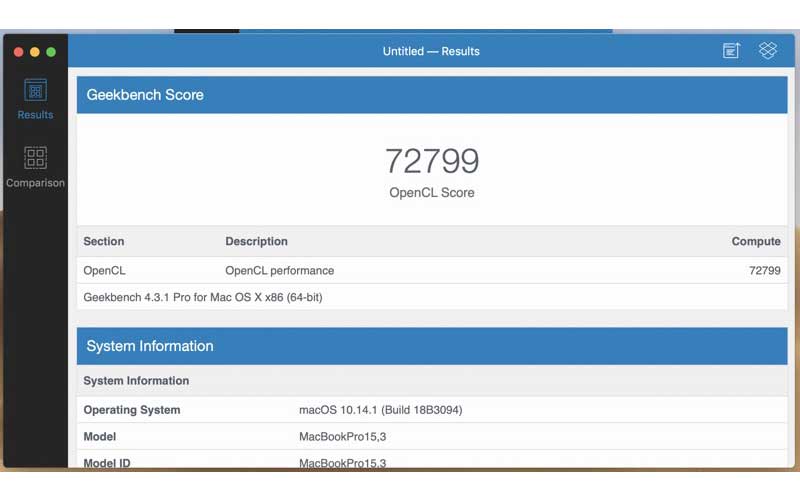Select the 'OpenCL performance' description cell
Image resolution: width=800 pixels, height=501 pixels.
click(x=279, y=270)
